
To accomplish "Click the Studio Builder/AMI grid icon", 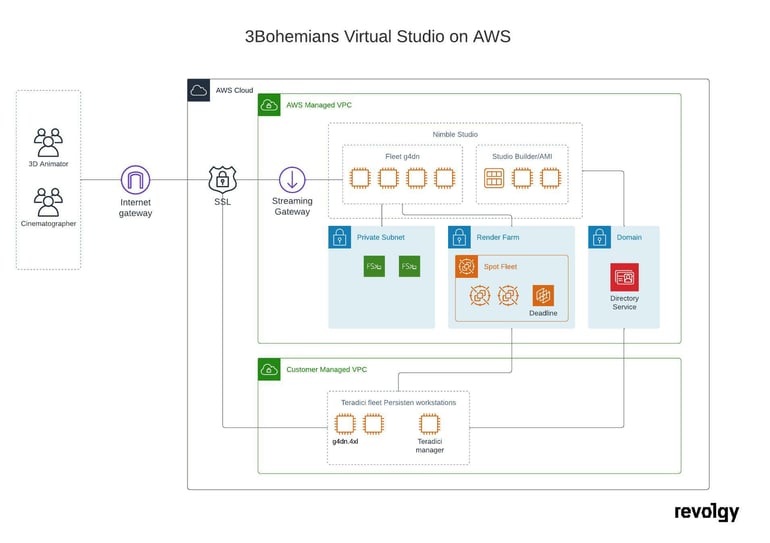I will [x=494, y=178].
